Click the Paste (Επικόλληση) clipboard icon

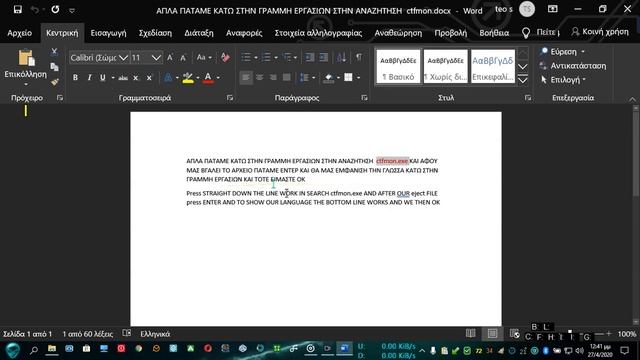(x=26, y=58)
